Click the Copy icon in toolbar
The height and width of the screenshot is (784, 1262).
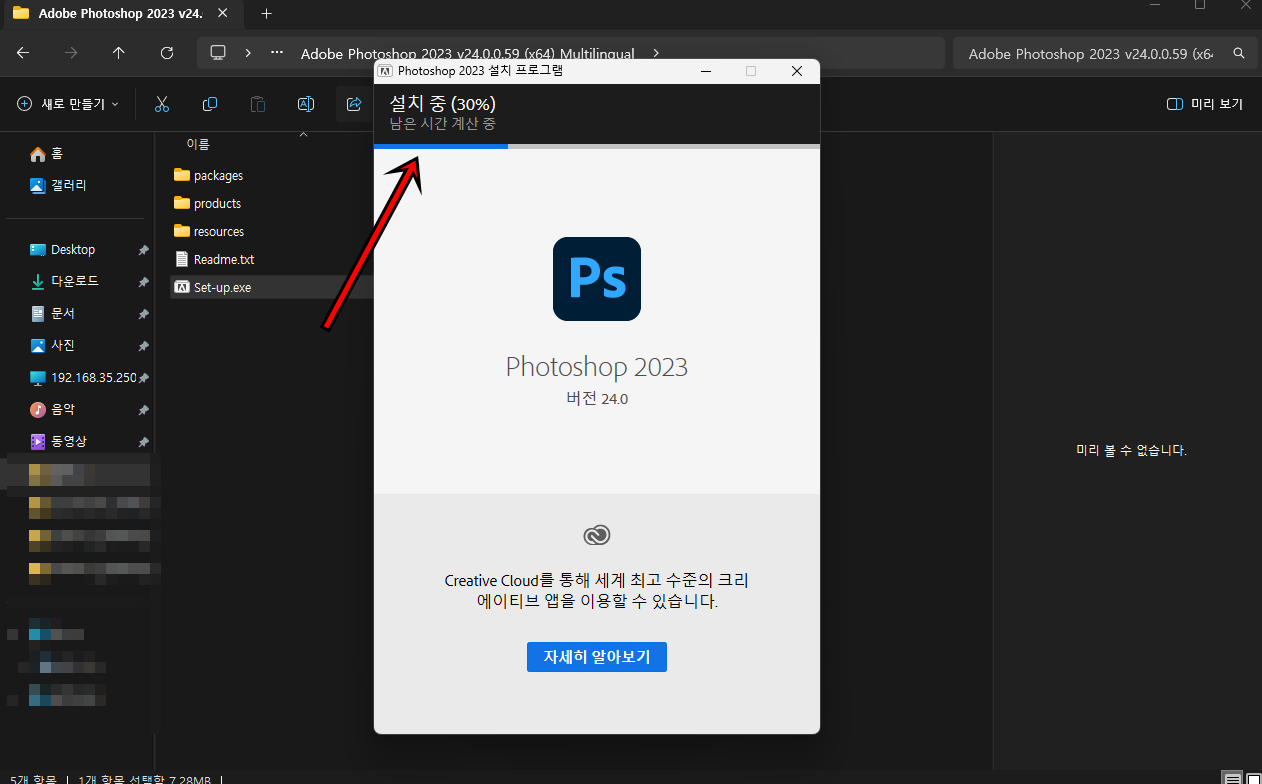[210, 104]
